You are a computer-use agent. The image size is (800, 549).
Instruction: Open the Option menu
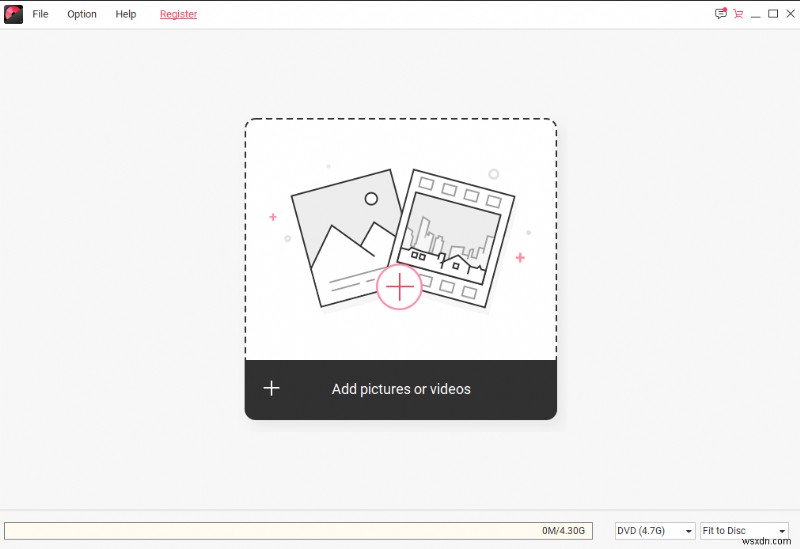82,14
